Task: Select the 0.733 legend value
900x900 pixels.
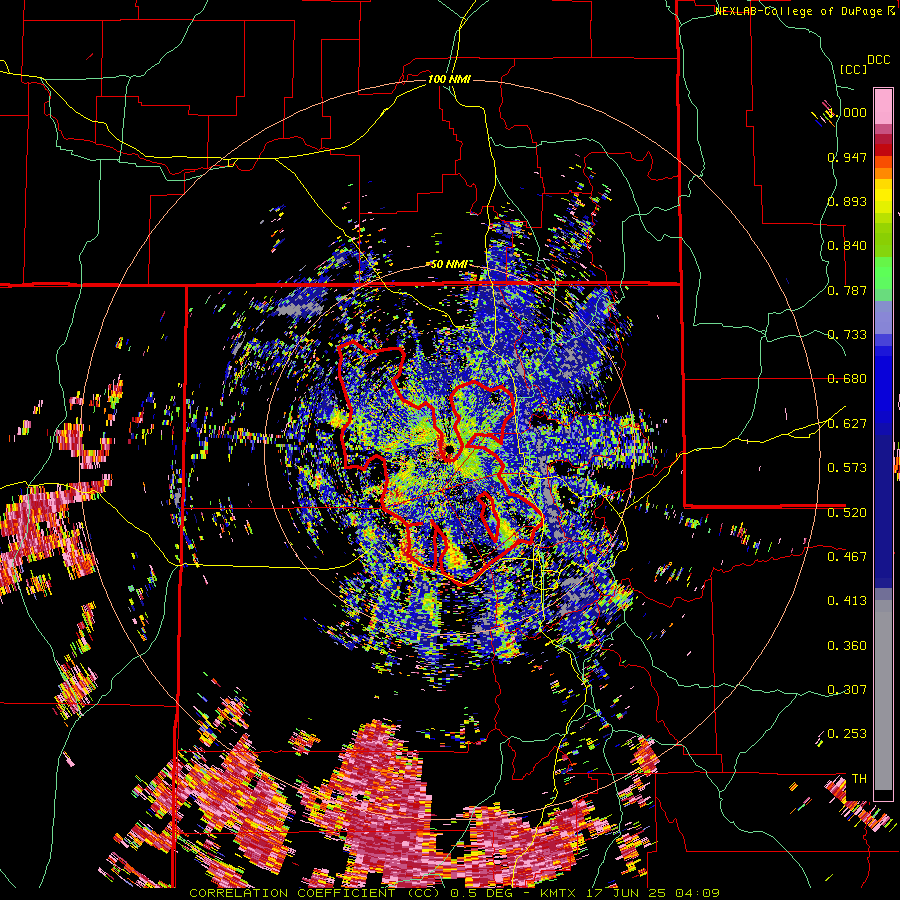Action: click(x=847, y=335)
